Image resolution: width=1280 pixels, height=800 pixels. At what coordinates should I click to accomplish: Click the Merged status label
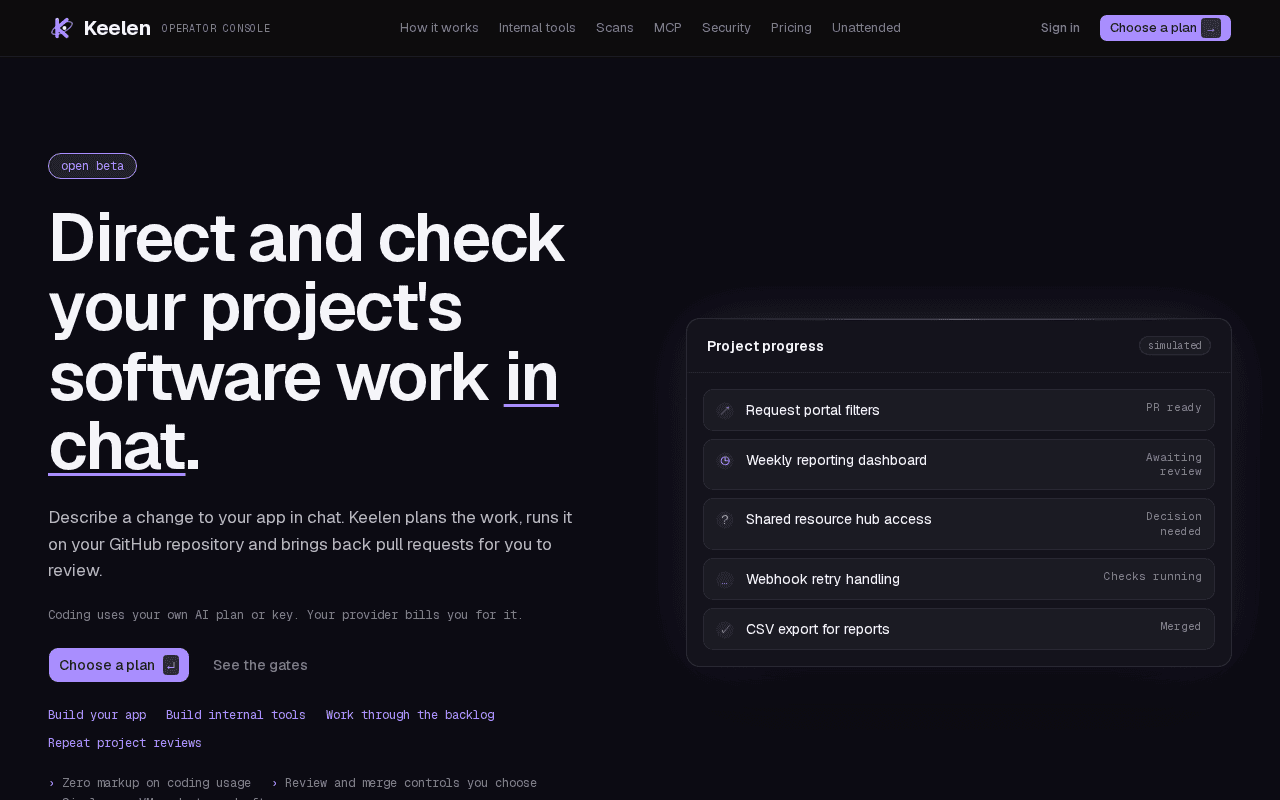pyautogui.click(x=1181, y=627)
